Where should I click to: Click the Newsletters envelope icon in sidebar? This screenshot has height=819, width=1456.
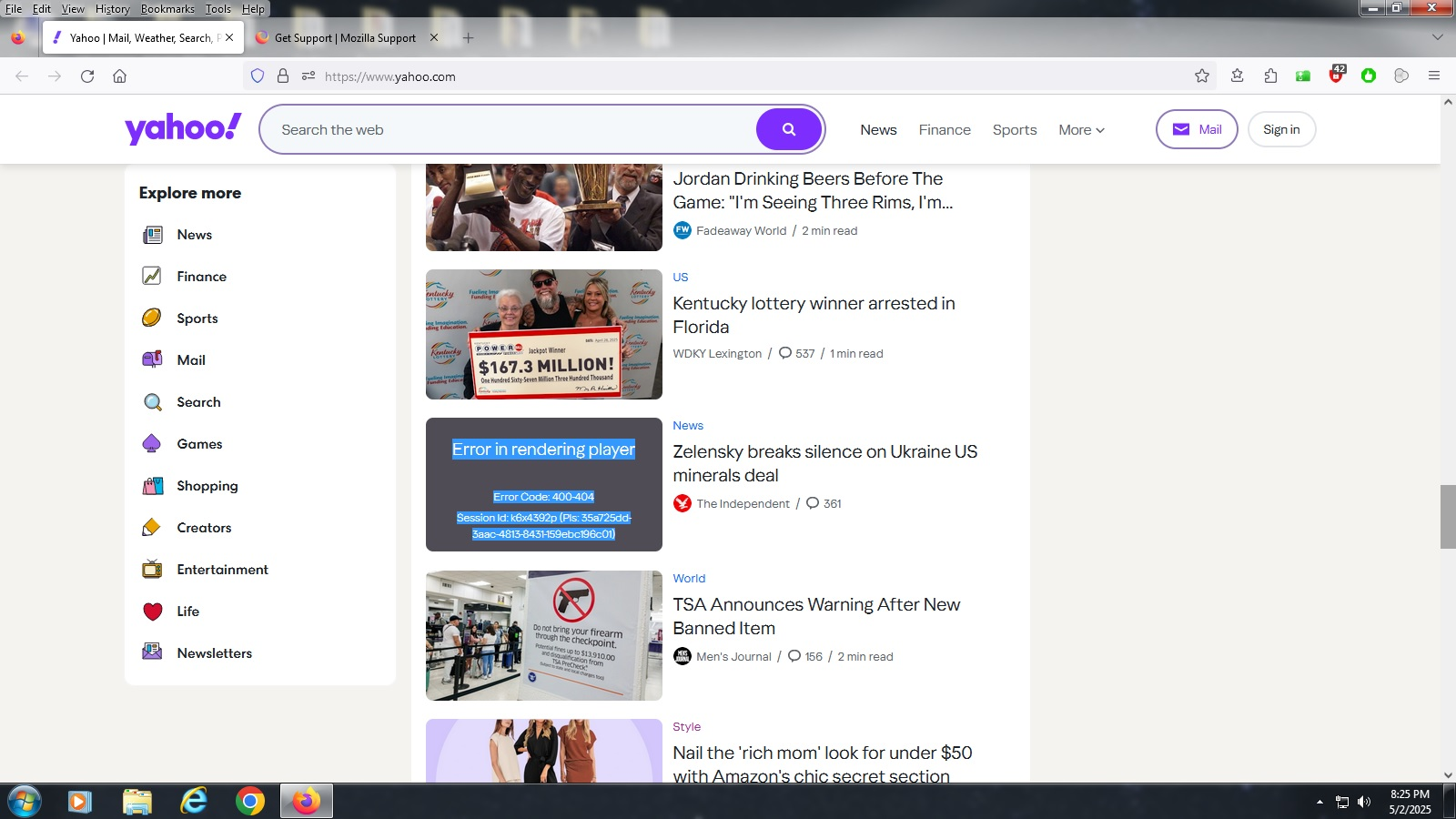click(x=152, y=652)
